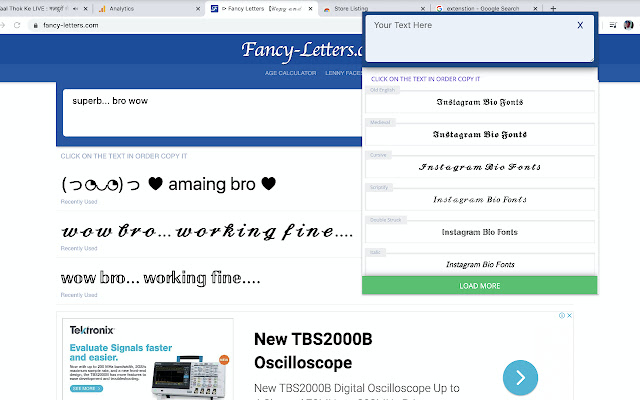Screen dimensions: 640x400
Task: Click the Analytics tab favicon
Action: tap(102, 9)
